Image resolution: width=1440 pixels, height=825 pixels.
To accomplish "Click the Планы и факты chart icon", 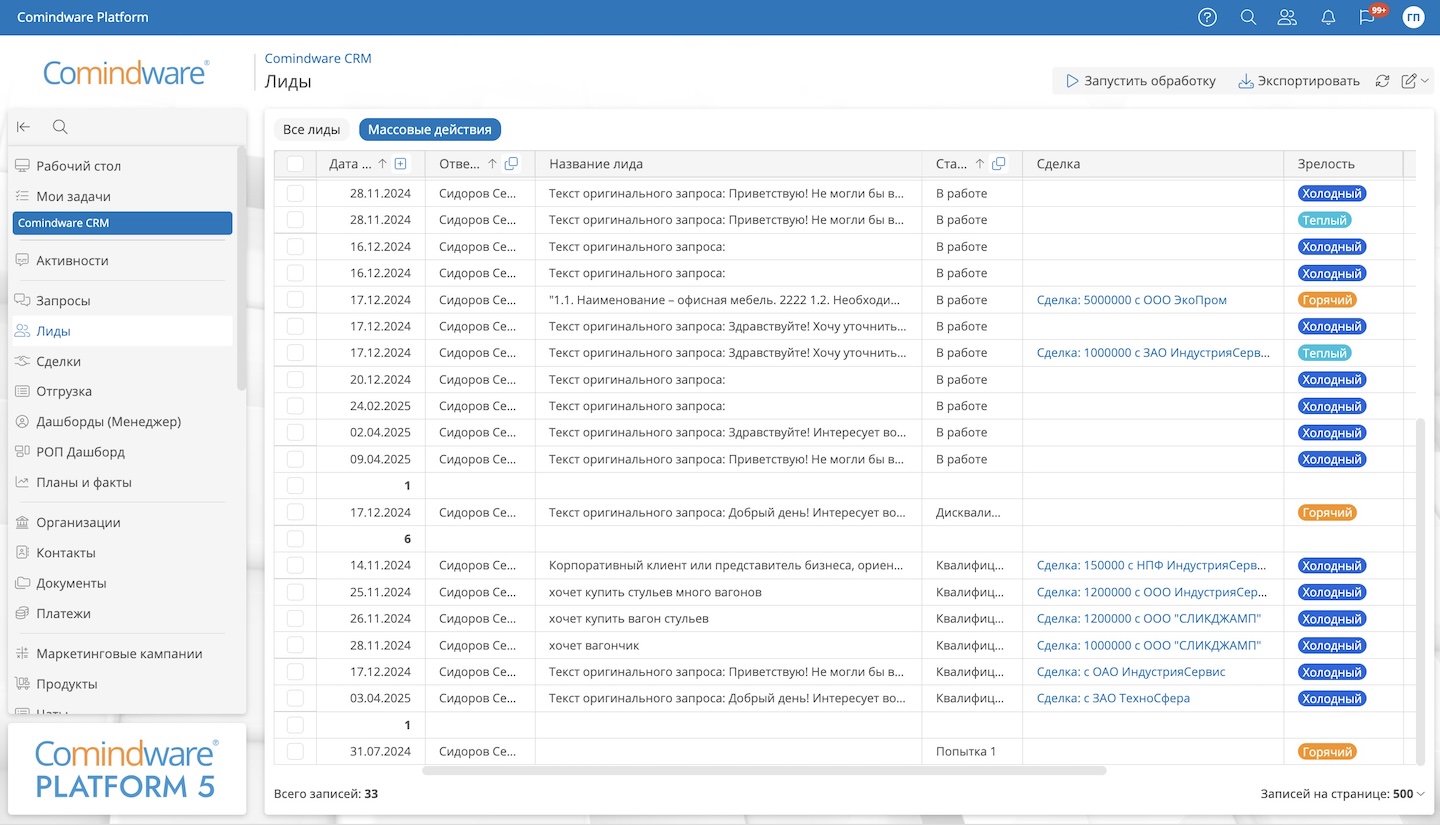I will tap(22, 482).
